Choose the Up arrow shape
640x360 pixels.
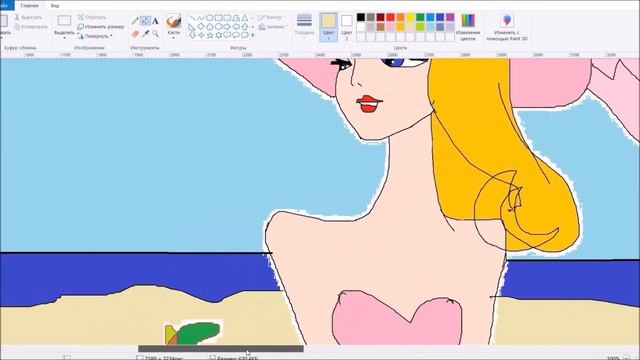pos(244,27)
